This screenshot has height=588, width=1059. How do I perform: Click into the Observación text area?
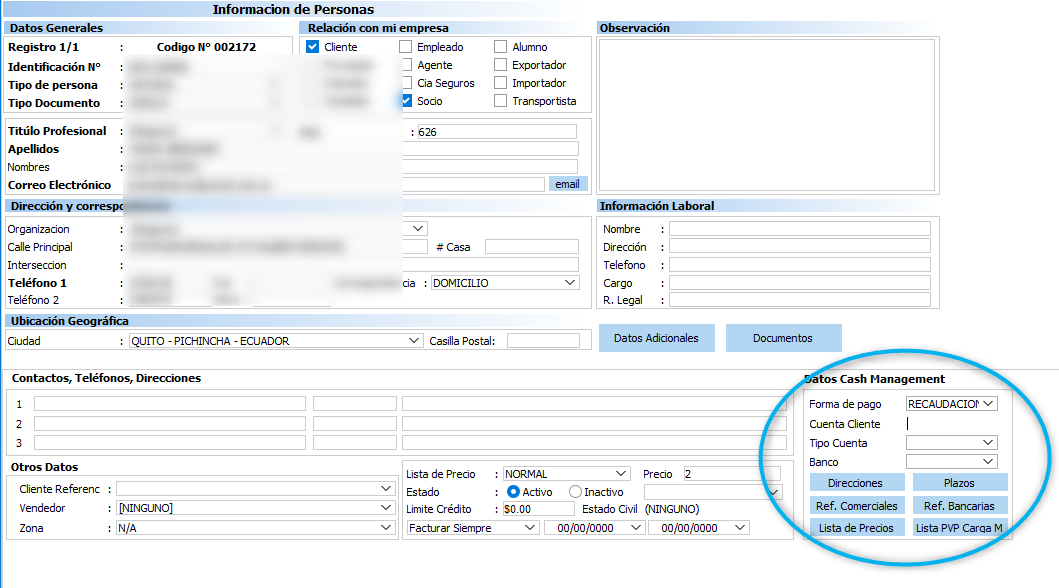pos(768,115)
